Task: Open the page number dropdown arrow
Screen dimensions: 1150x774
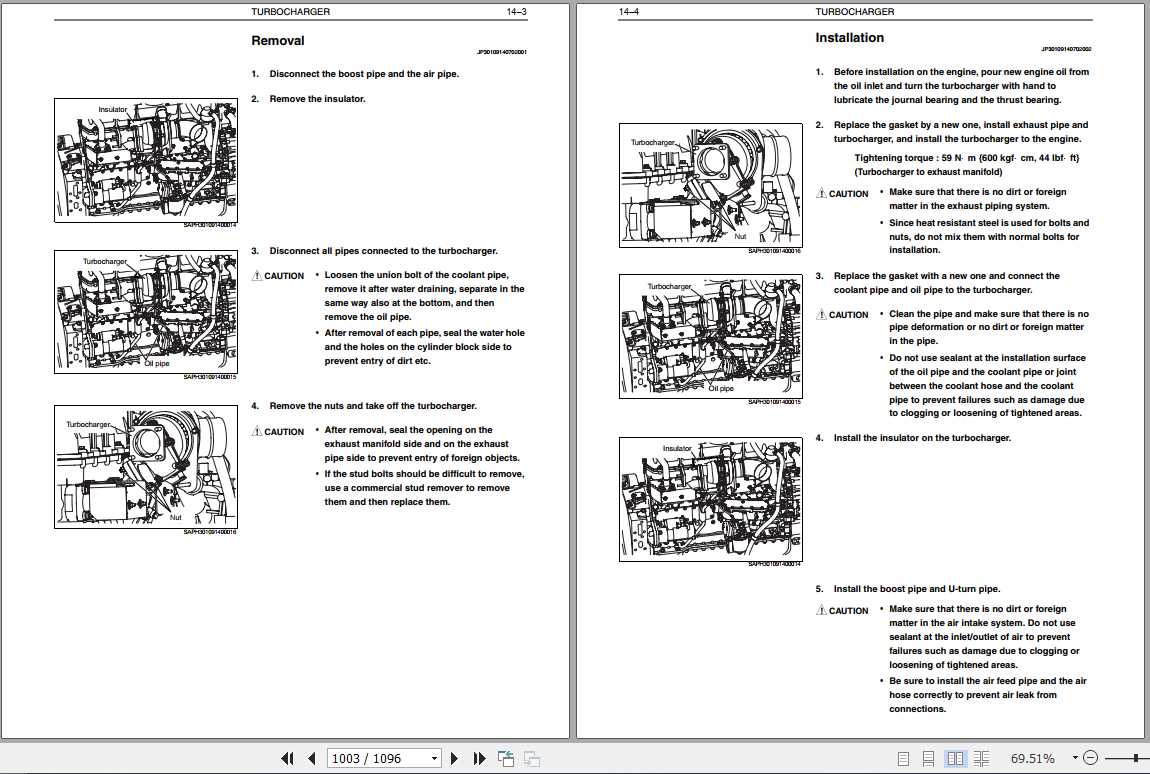Action: coord(434,759)
